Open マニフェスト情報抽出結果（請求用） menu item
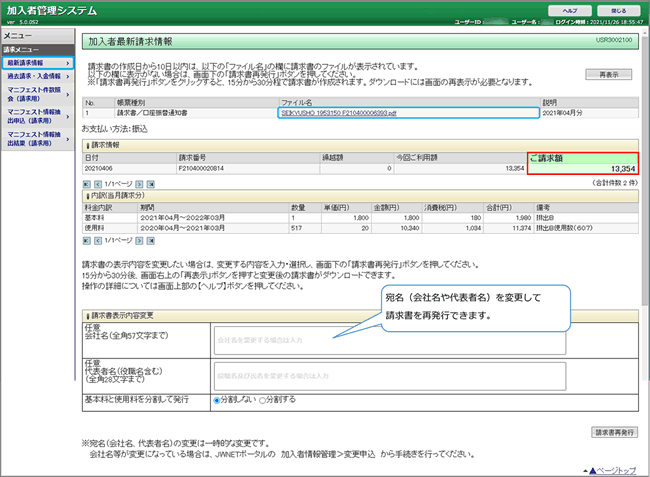Image resolution: width=650 pixels, height=477 pixels. (x=37, y=139)
